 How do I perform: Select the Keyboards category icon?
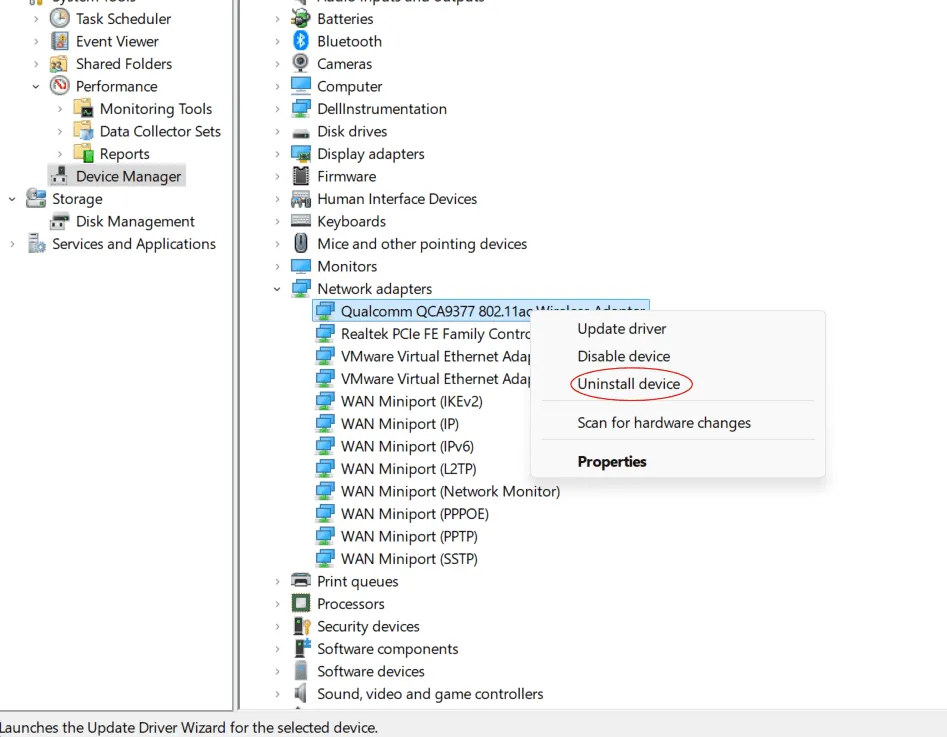[x=301, y=221]
